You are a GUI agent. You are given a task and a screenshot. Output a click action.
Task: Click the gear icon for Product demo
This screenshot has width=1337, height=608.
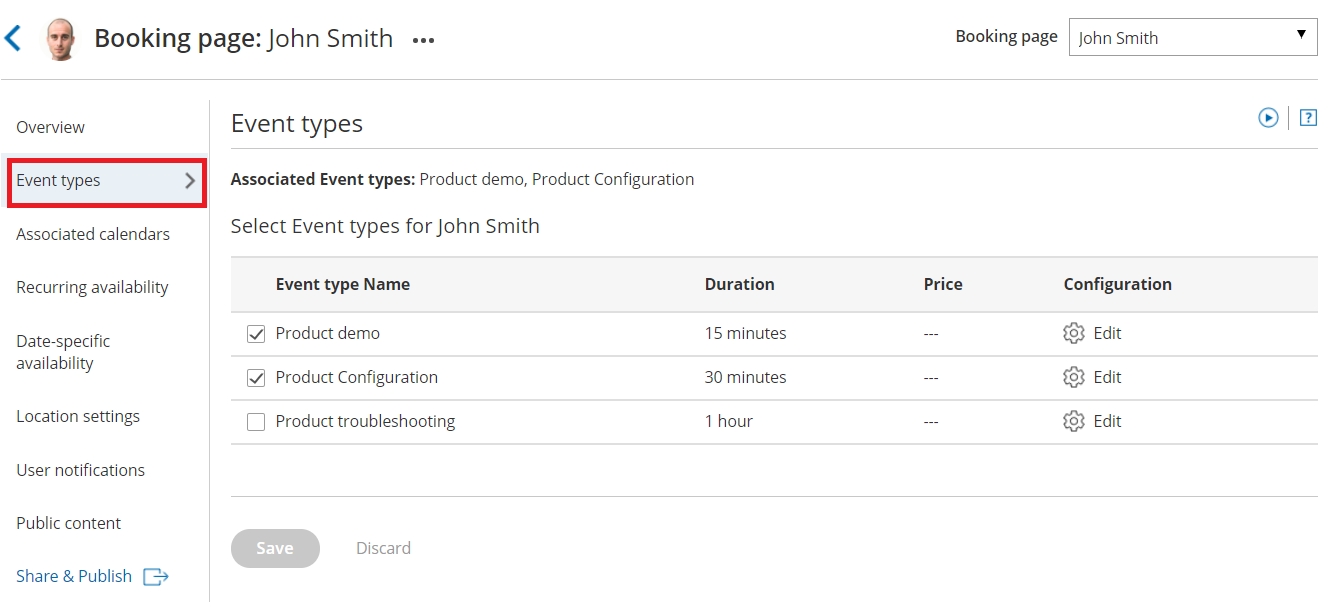(1074, 333)
